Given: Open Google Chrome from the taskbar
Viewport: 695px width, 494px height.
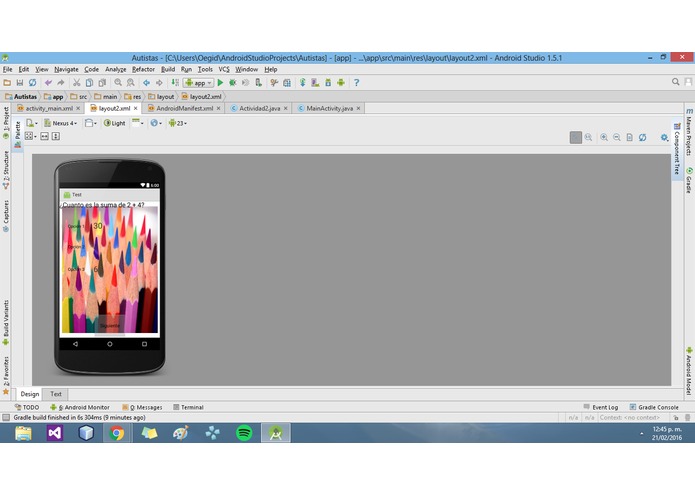Looking at the screenshot, I should coord(117,433).
